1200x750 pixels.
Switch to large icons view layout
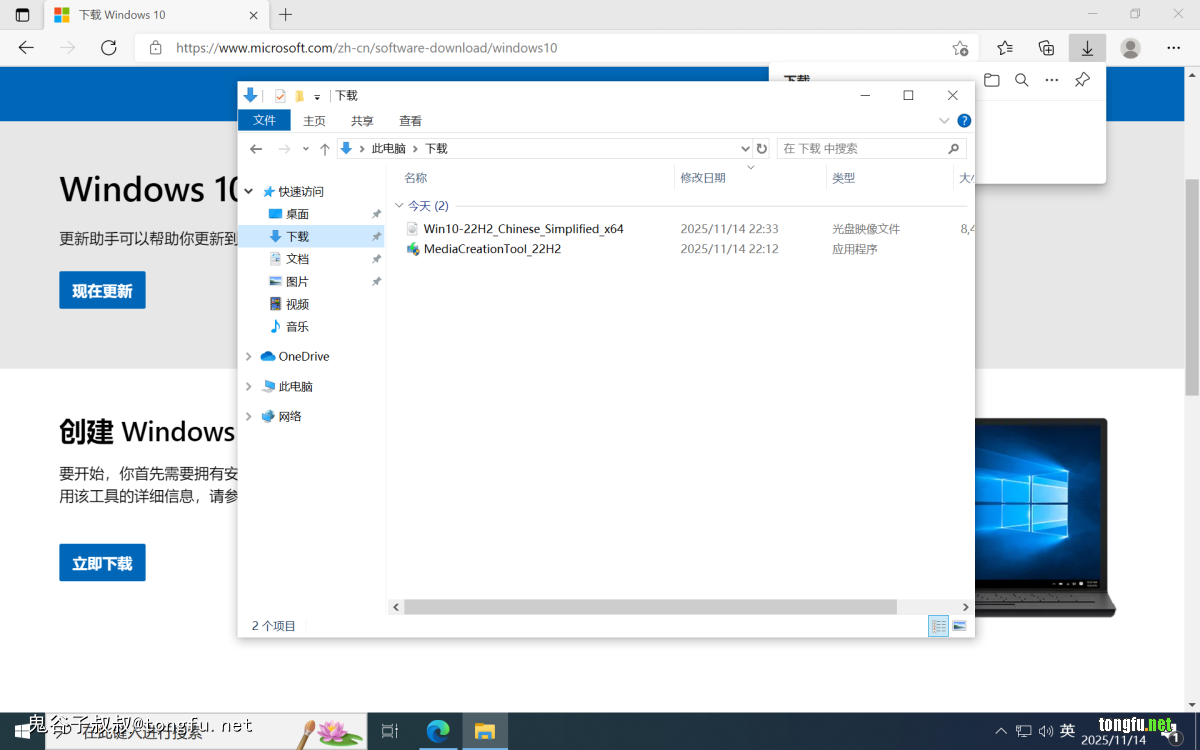click(x=959, y=626)
